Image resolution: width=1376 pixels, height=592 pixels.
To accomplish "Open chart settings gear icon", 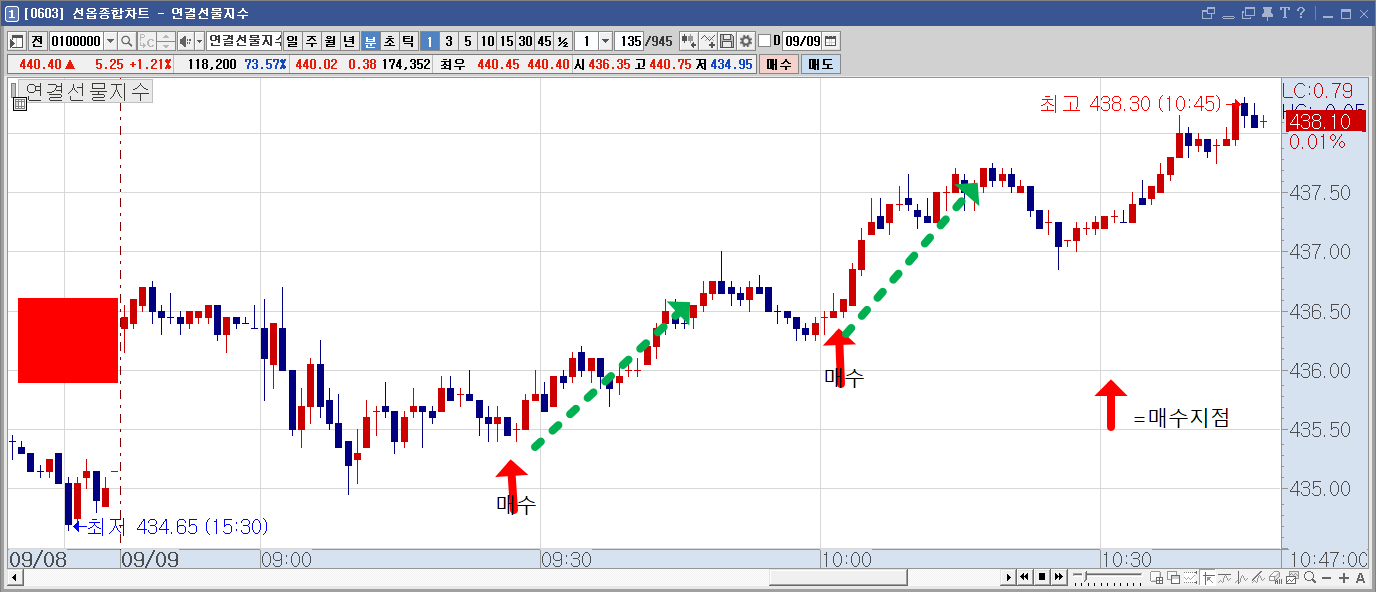I will pyautogui.click(x=745, y=41).
